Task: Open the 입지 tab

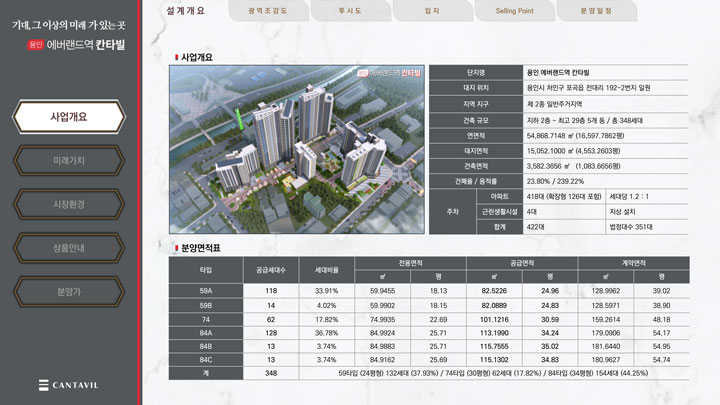Action: tap(433, 11)
